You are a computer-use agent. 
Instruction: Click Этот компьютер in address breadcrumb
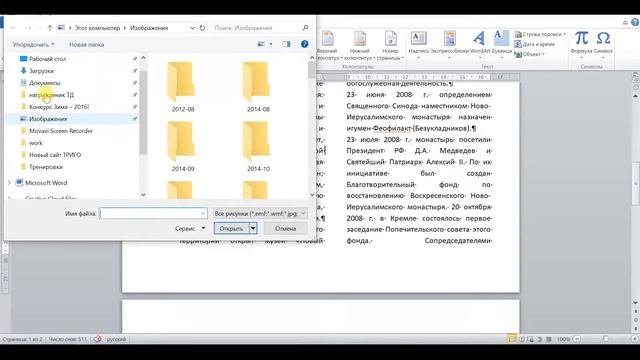pos(97,28)
